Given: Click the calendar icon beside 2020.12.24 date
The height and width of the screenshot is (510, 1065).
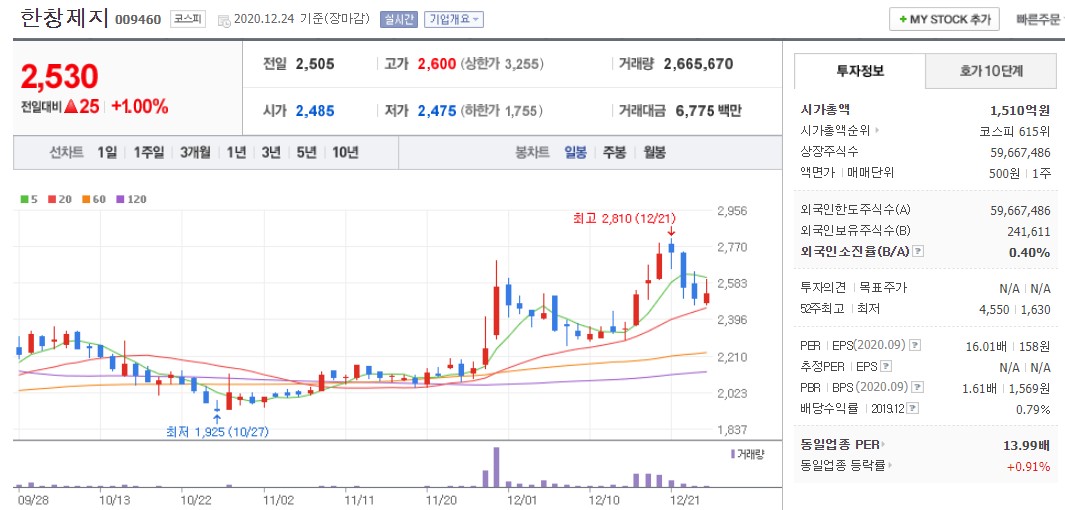Looking at the screenshot, I should (x=224, y=20).
